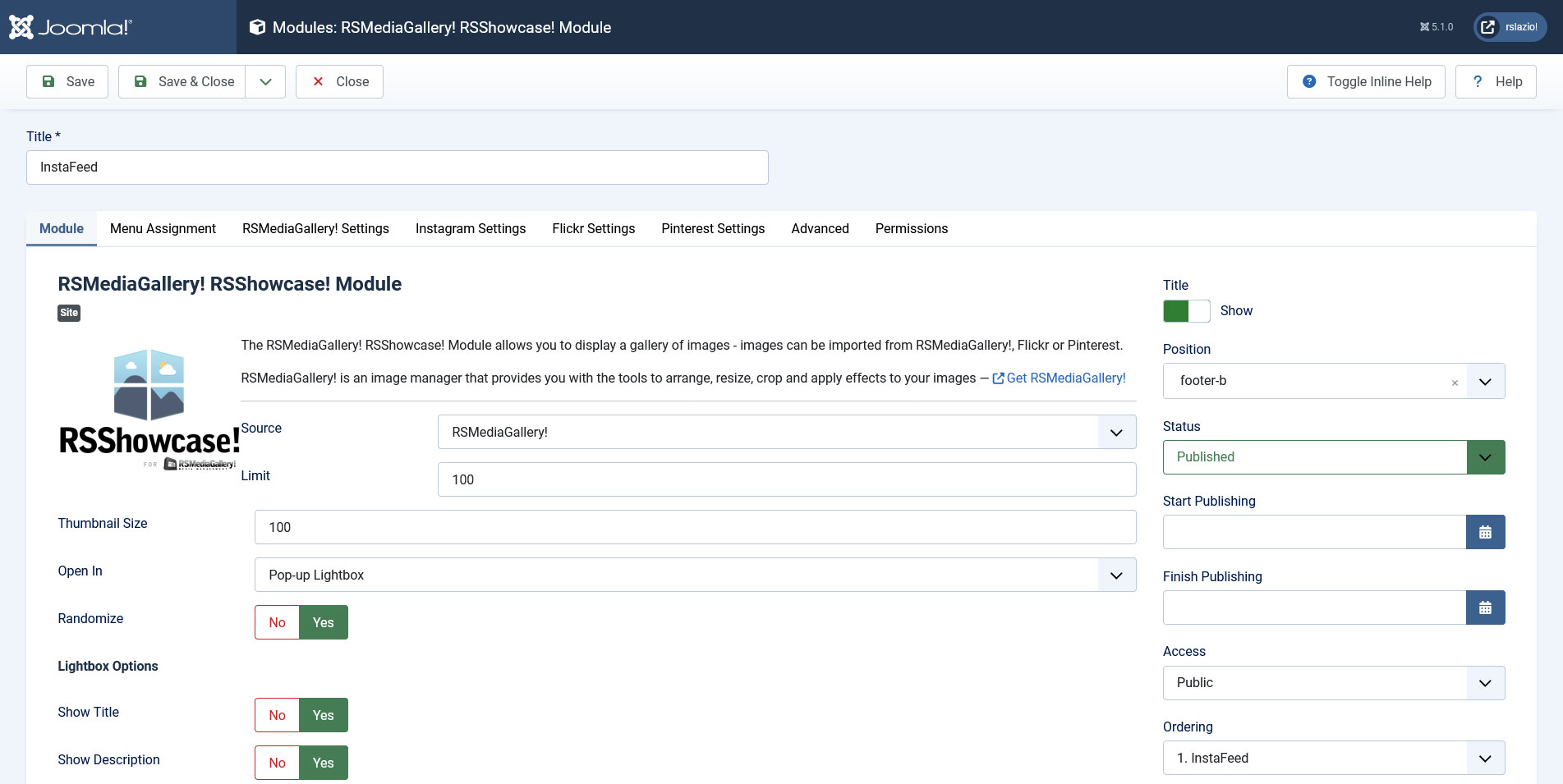This screenshot has width=1563, height=784.
Task: Set Randomize to Yes
Action: [324, 622]
